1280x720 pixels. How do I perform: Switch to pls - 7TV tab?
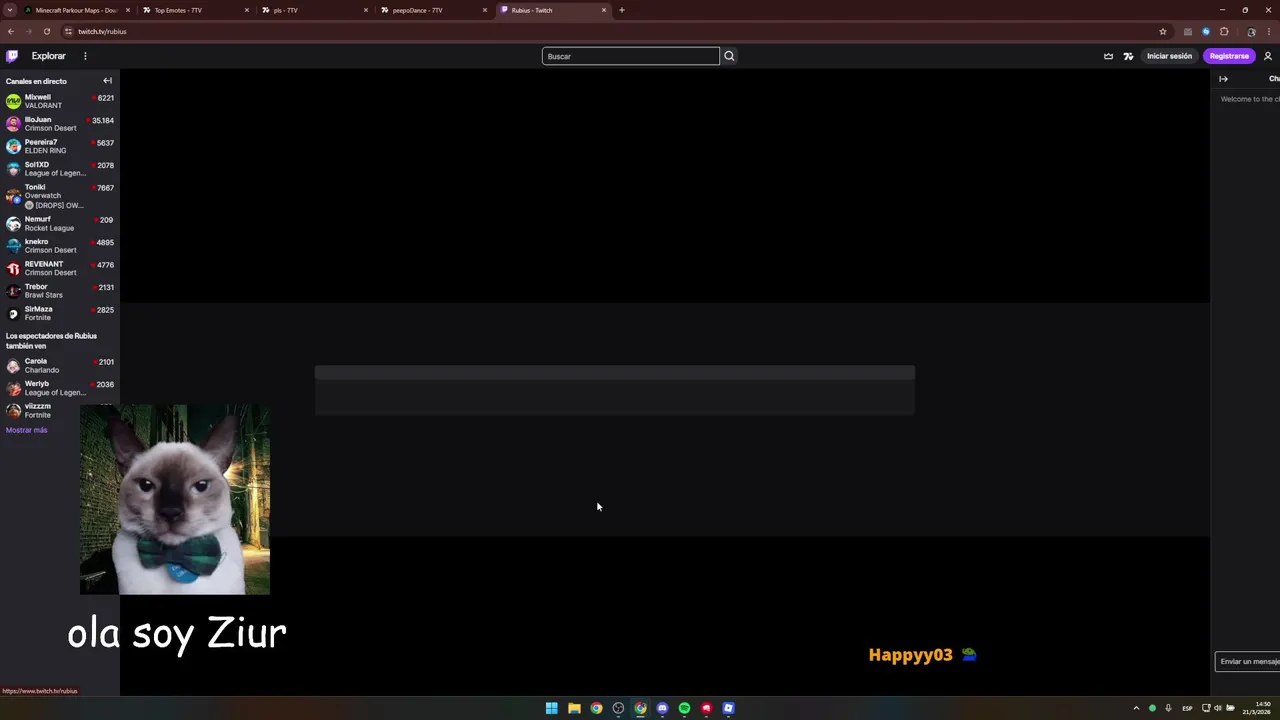click(314, 10)
